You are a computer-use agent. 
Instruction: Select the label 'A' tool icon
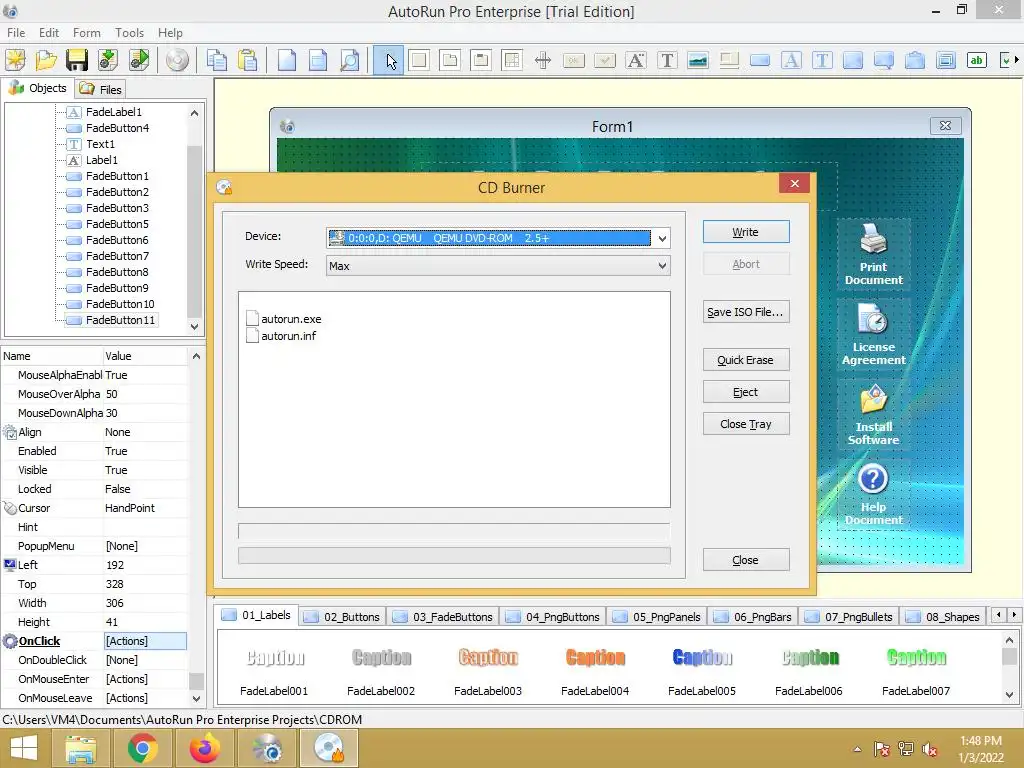coord(635,60)
